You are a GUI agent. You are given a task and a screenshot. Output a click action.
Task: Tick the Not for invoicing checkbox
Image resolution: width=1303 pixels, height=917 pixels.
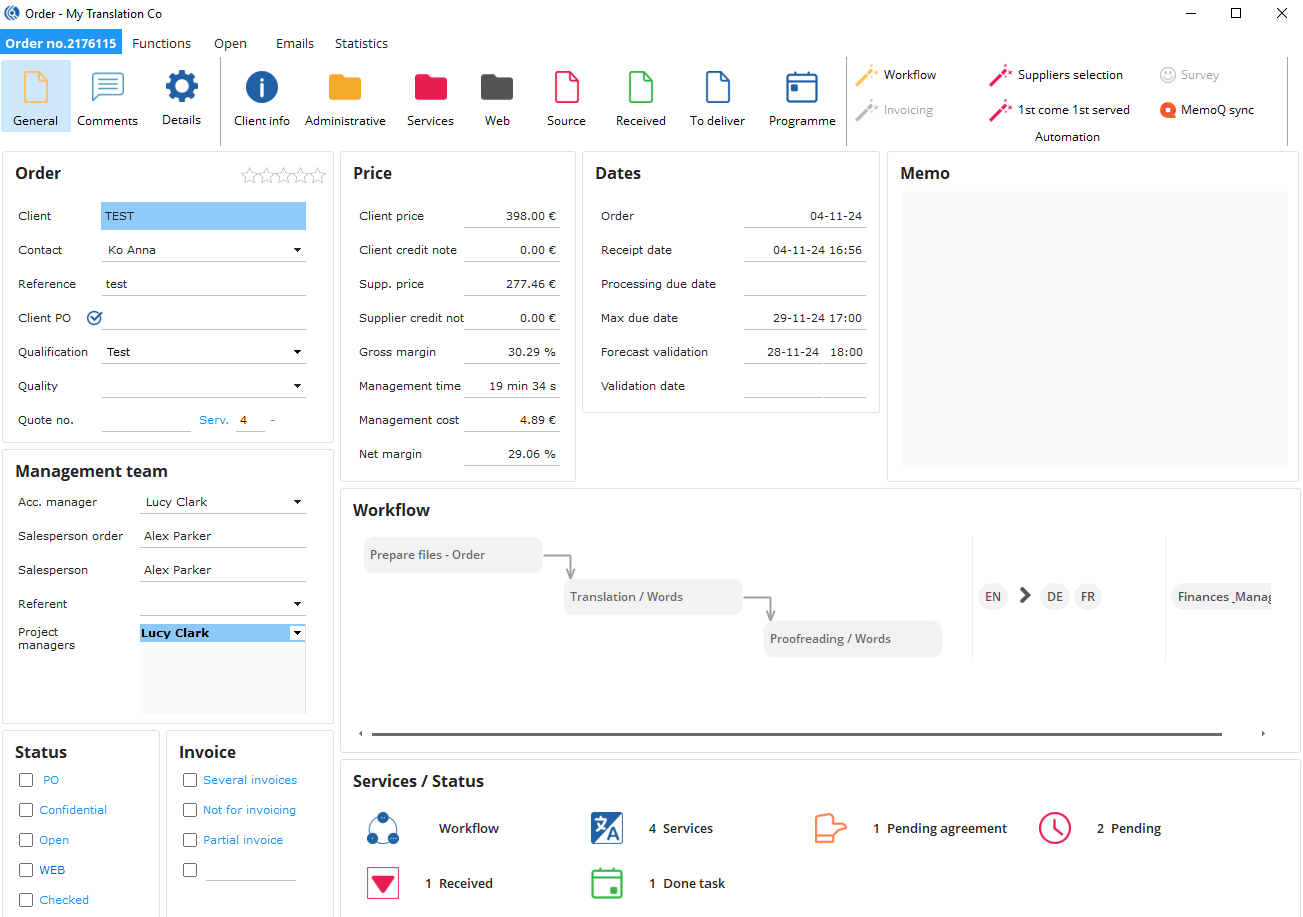(190, 810)
